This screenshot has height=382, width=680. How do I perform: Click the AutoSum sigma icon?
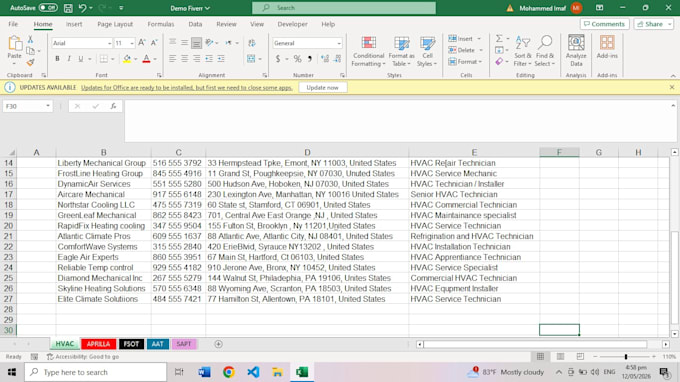[x=500, y=39]
